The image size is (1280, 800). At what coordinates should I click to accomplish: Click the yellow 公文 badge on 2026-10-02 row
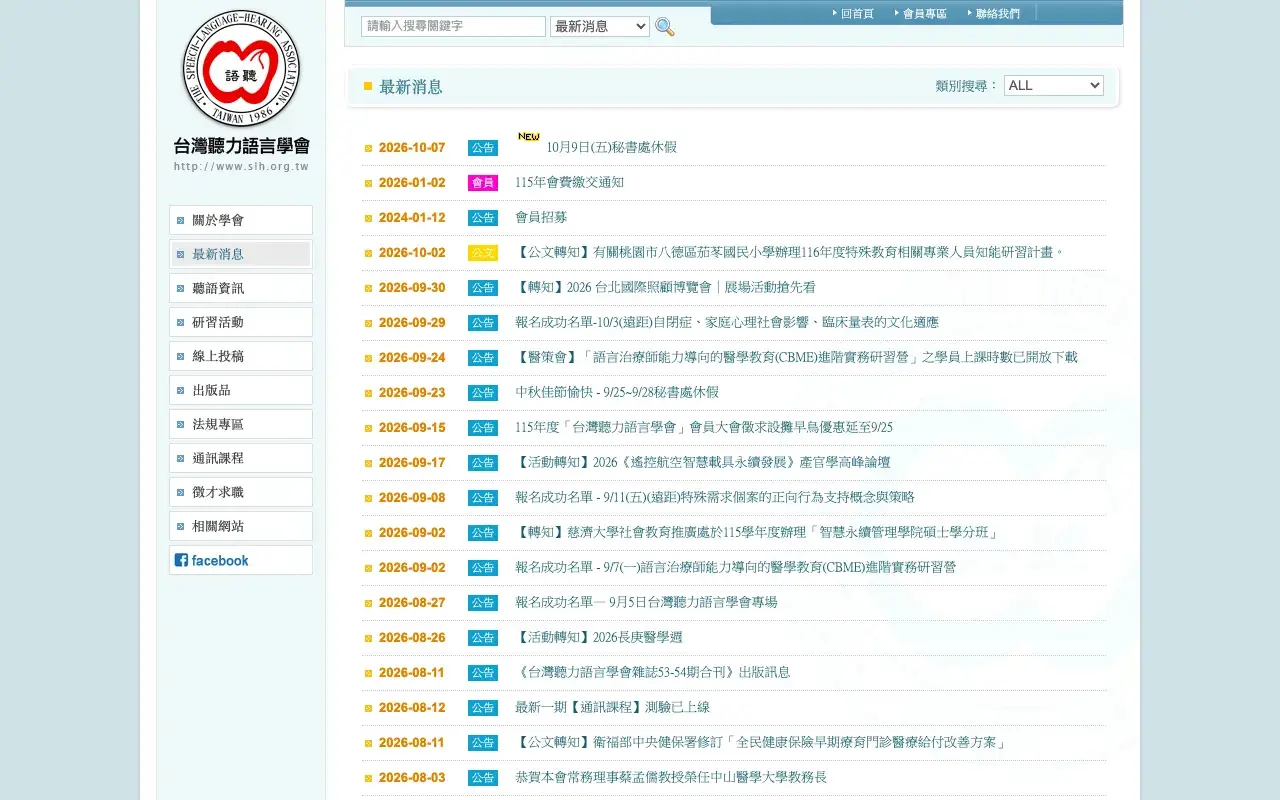483,253
